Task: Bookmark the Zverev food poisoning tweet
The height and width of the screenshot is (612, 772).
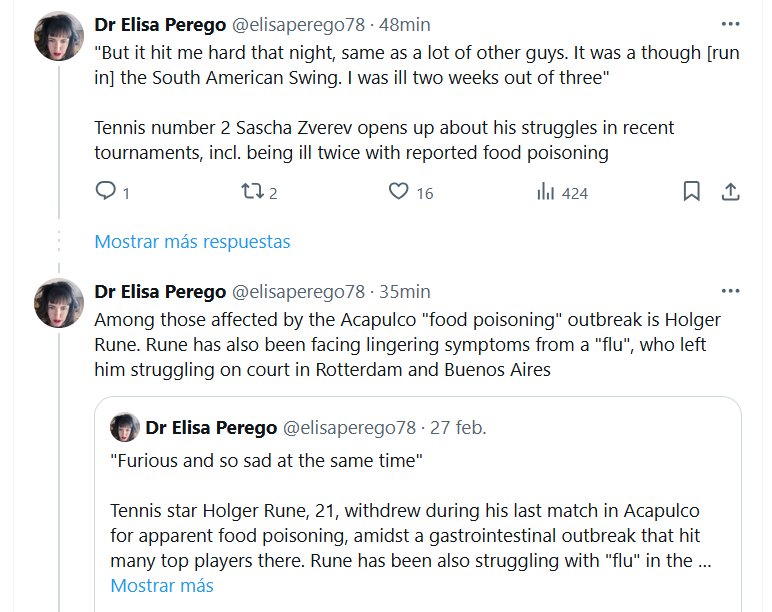Action: 691,192
